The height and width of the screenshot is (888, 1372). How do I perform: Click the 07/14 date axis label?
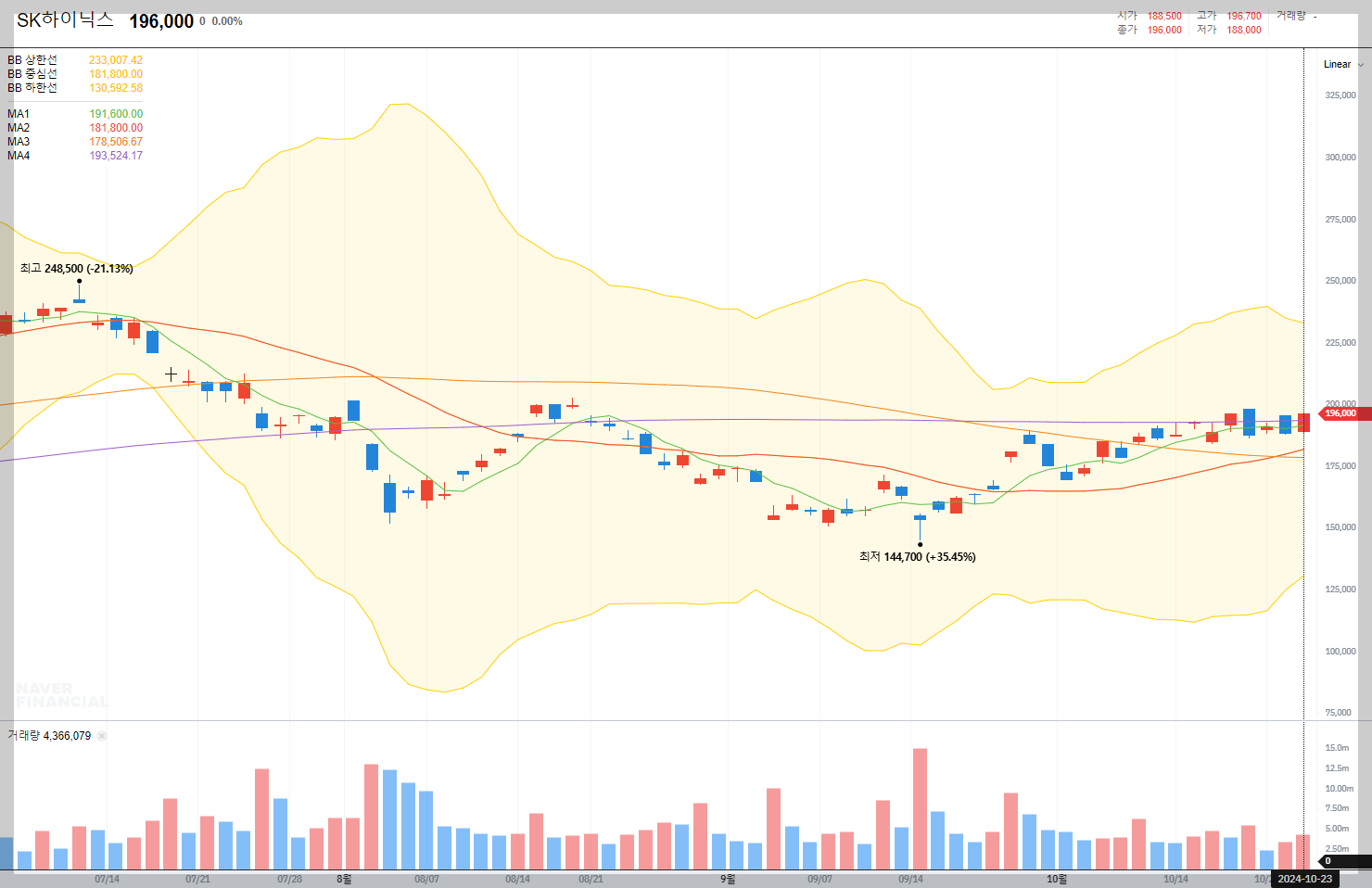coord(107,879)
